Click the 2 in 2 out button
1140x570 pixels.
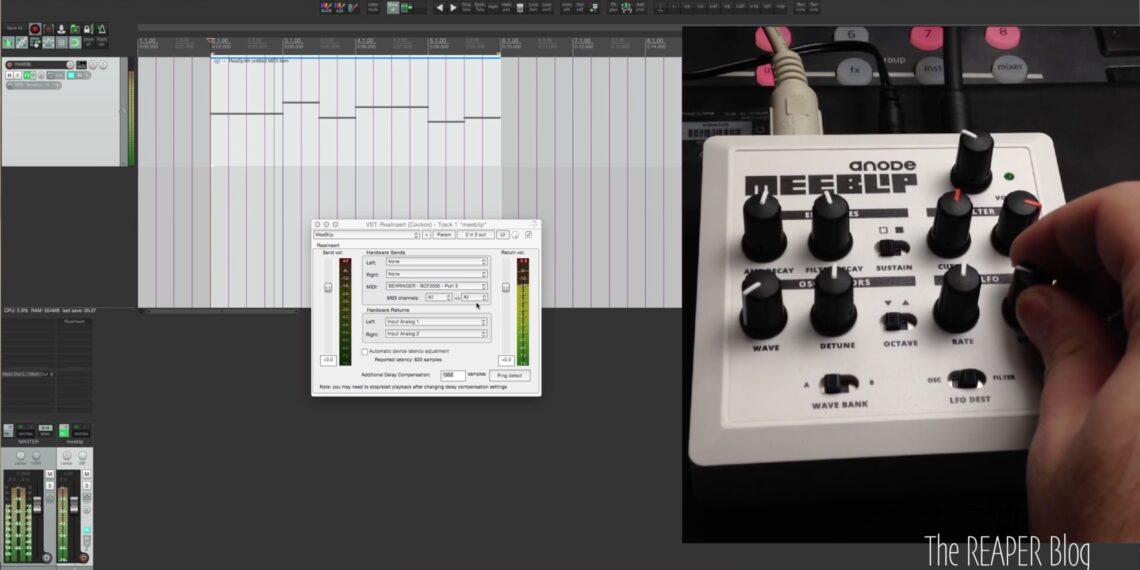(x=474, y=234)
